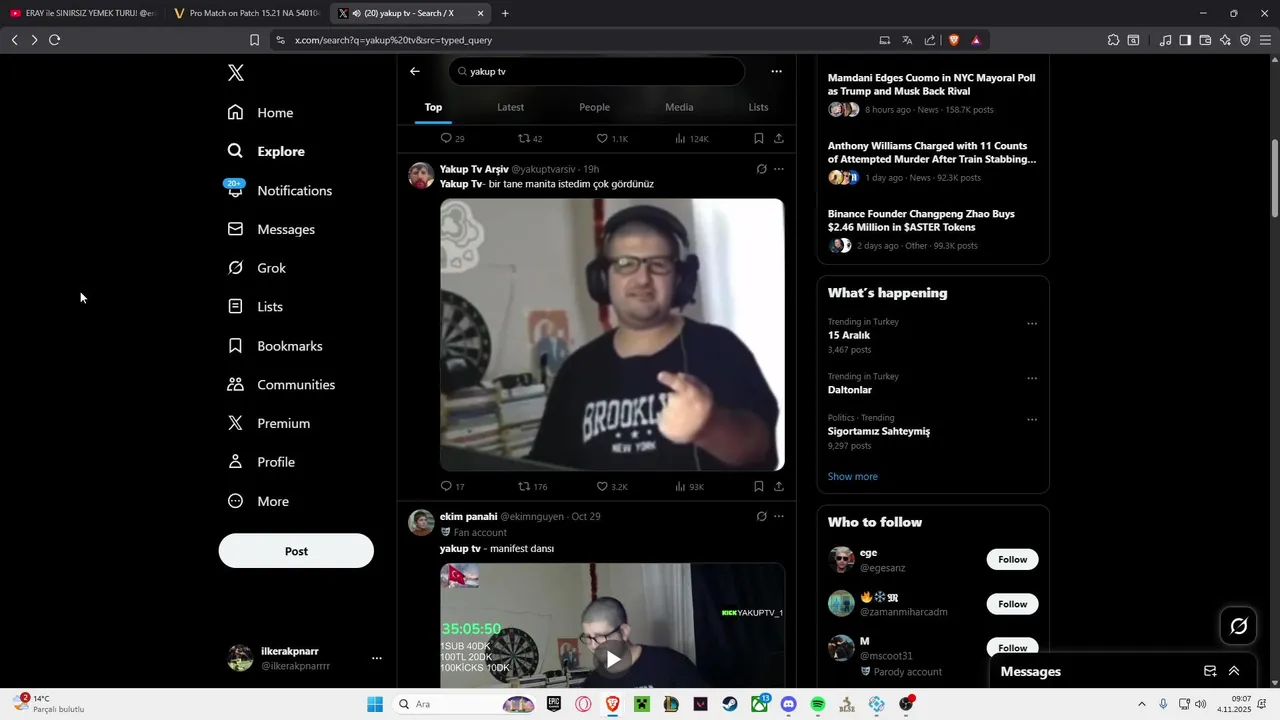Follow the ege account
Screen dimensions: 1280x720
pos(1012,559)
